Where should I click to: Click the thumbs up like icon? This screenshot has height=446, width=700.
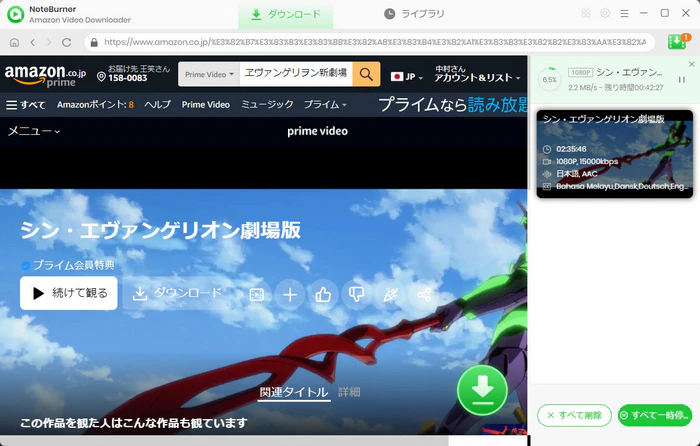(x=323, y=295)
